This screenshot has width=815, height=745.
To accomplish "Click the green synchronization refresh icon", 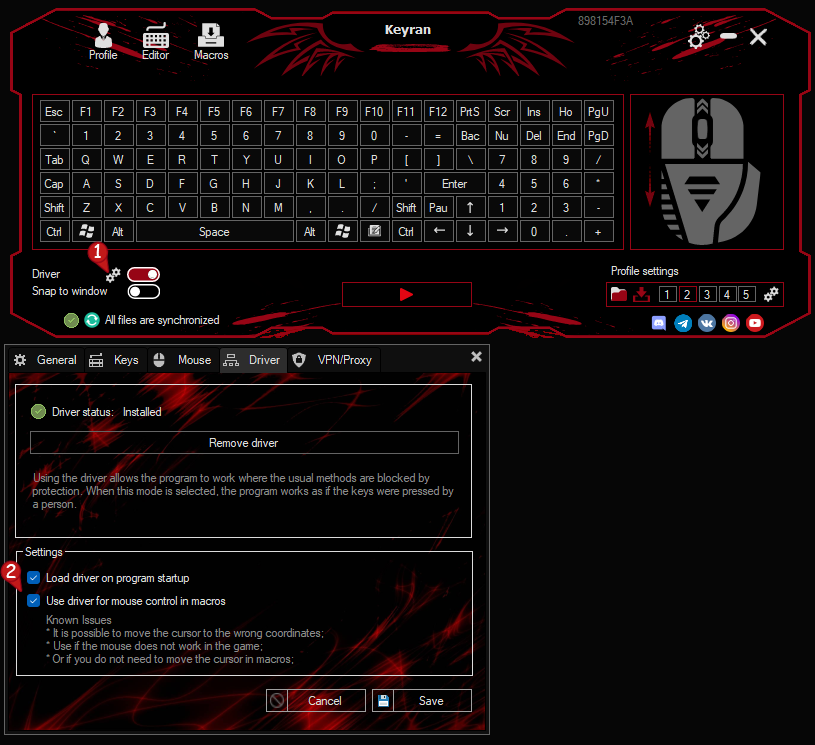I will [92, 320].
